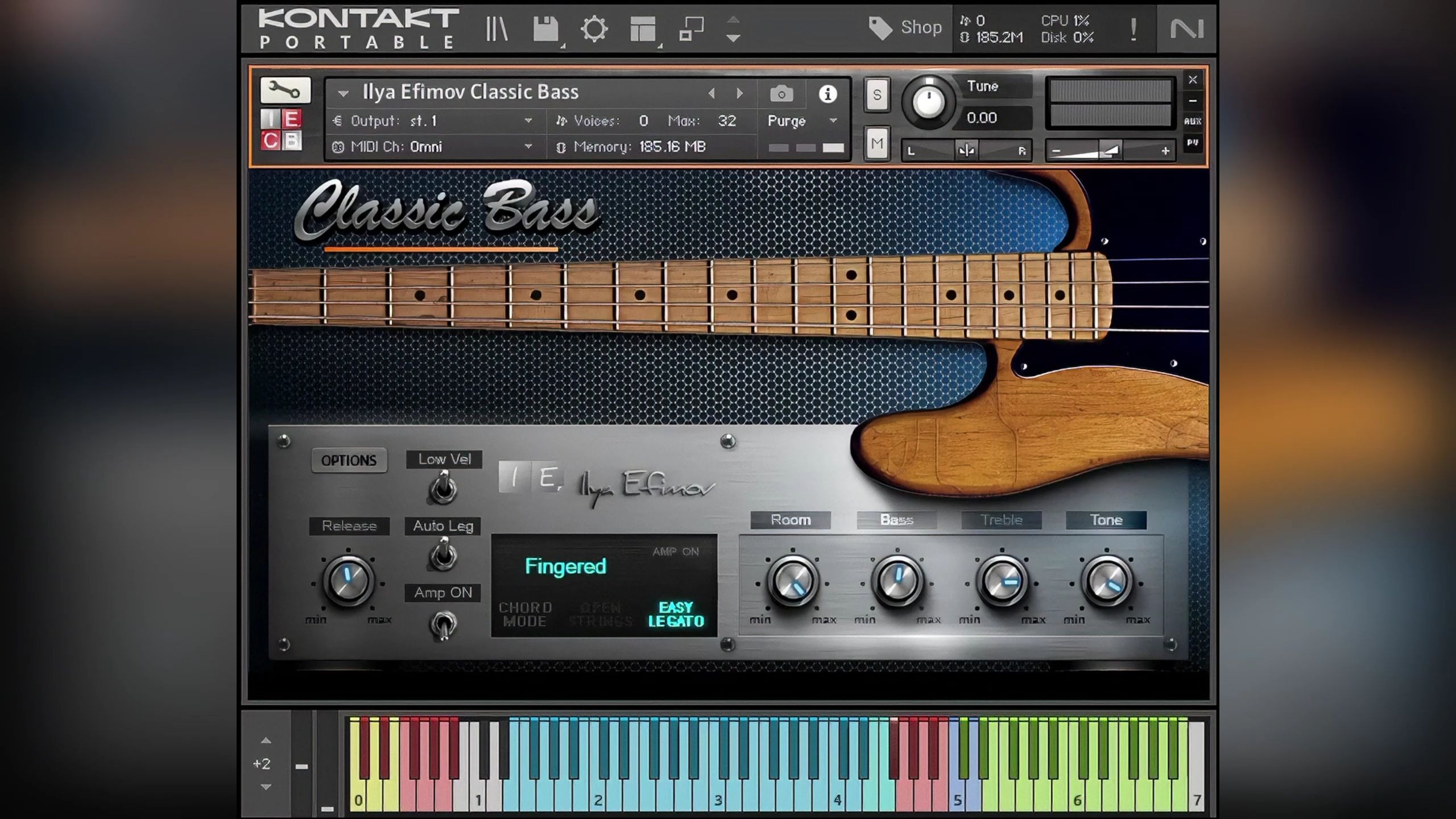
Task: Expand the instrument name dropdown arrow
Action: (343, 93)
